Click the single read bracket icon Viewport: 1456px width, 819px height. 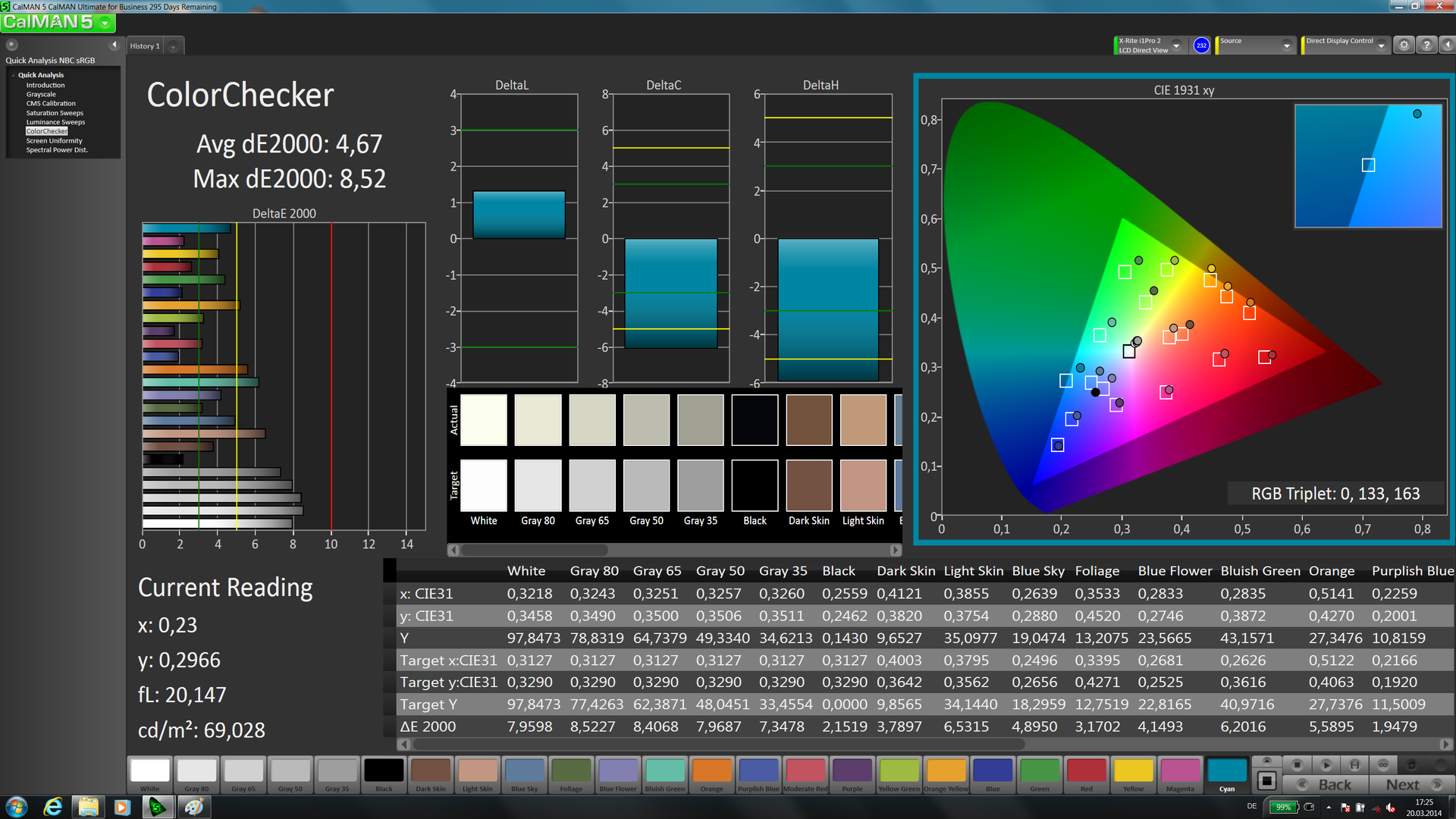(1354, 764)
